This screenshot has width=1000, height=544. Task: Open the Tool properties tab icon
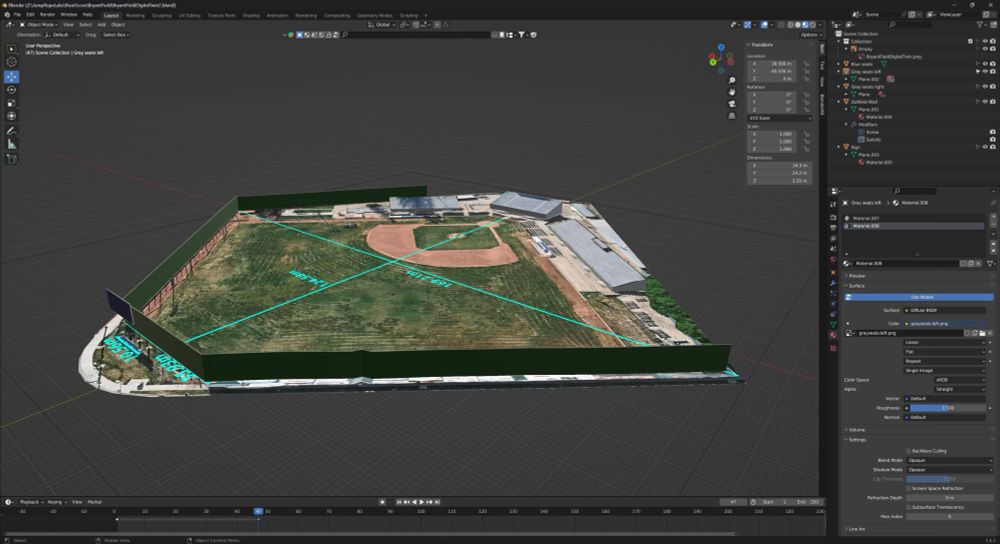click(833, 205)
